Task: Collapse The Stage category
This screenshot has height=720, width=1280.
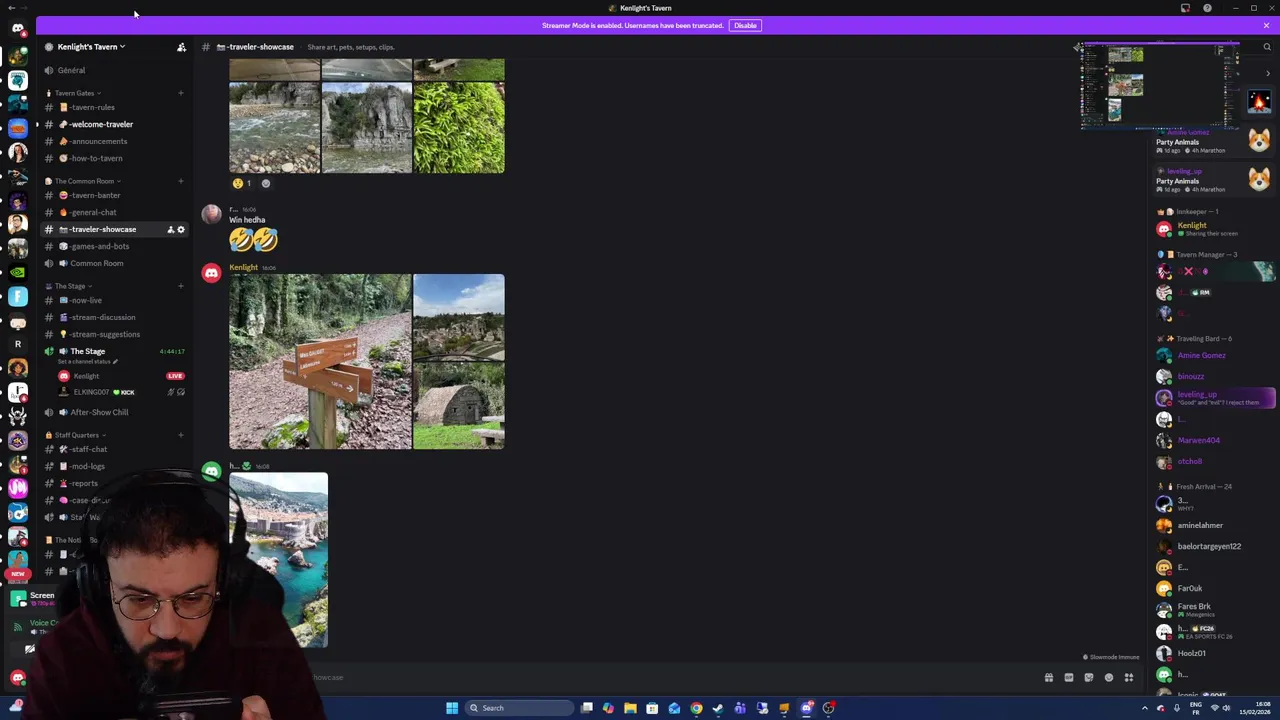Action: pyautogui.click(x=69, y=286)
